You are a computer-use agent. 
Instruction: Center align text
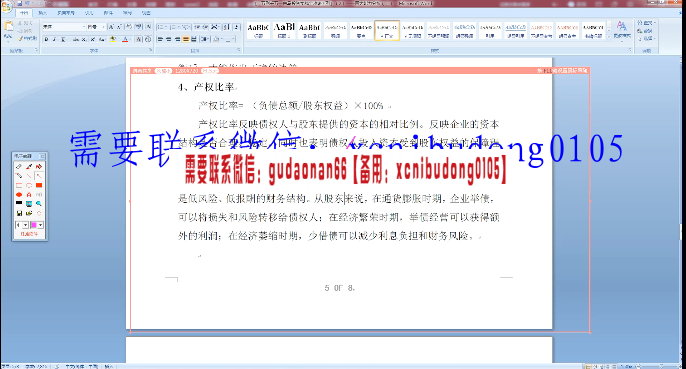pos(168,39)
